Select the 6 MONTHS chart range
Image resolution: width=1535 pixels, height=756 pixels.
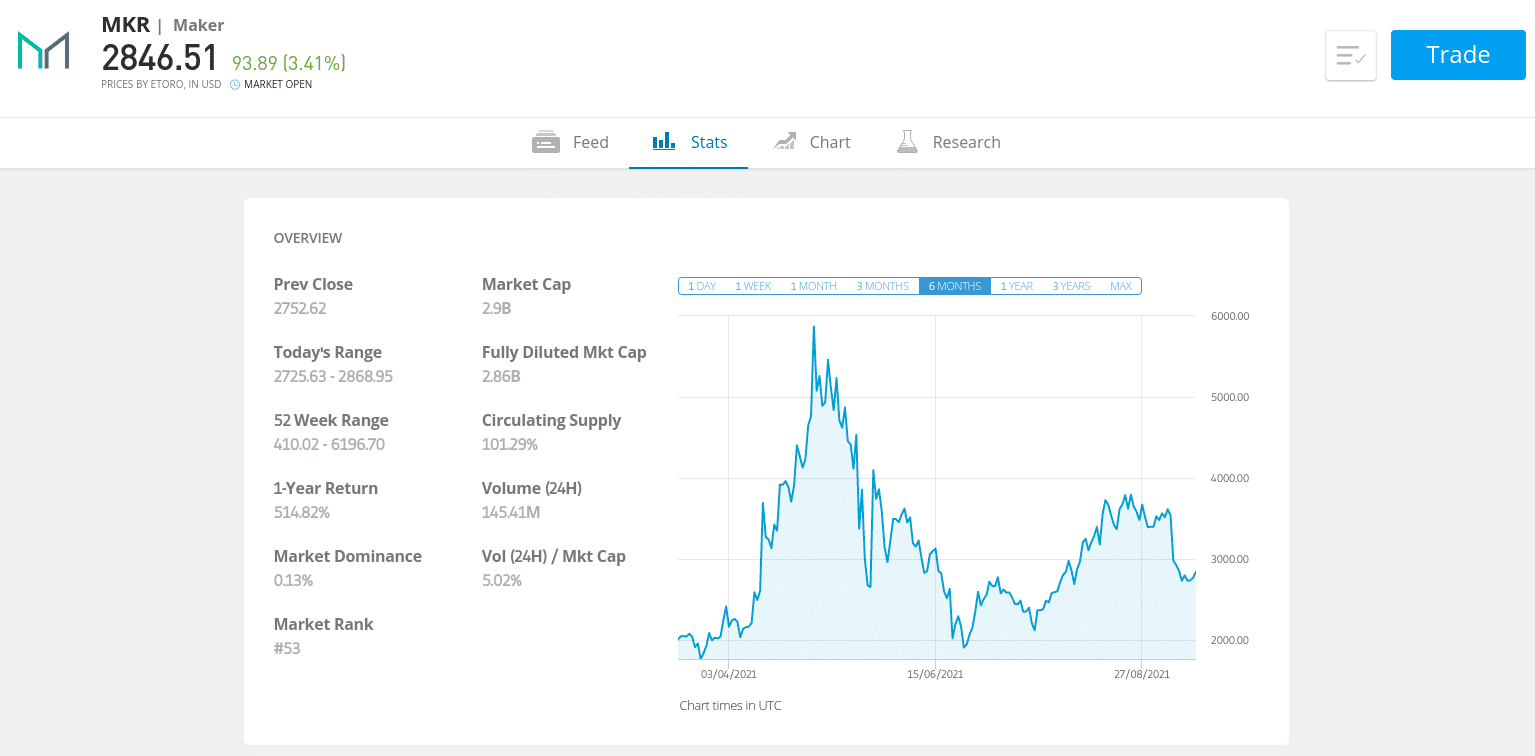pyautogui.click(x=955, y=286)
